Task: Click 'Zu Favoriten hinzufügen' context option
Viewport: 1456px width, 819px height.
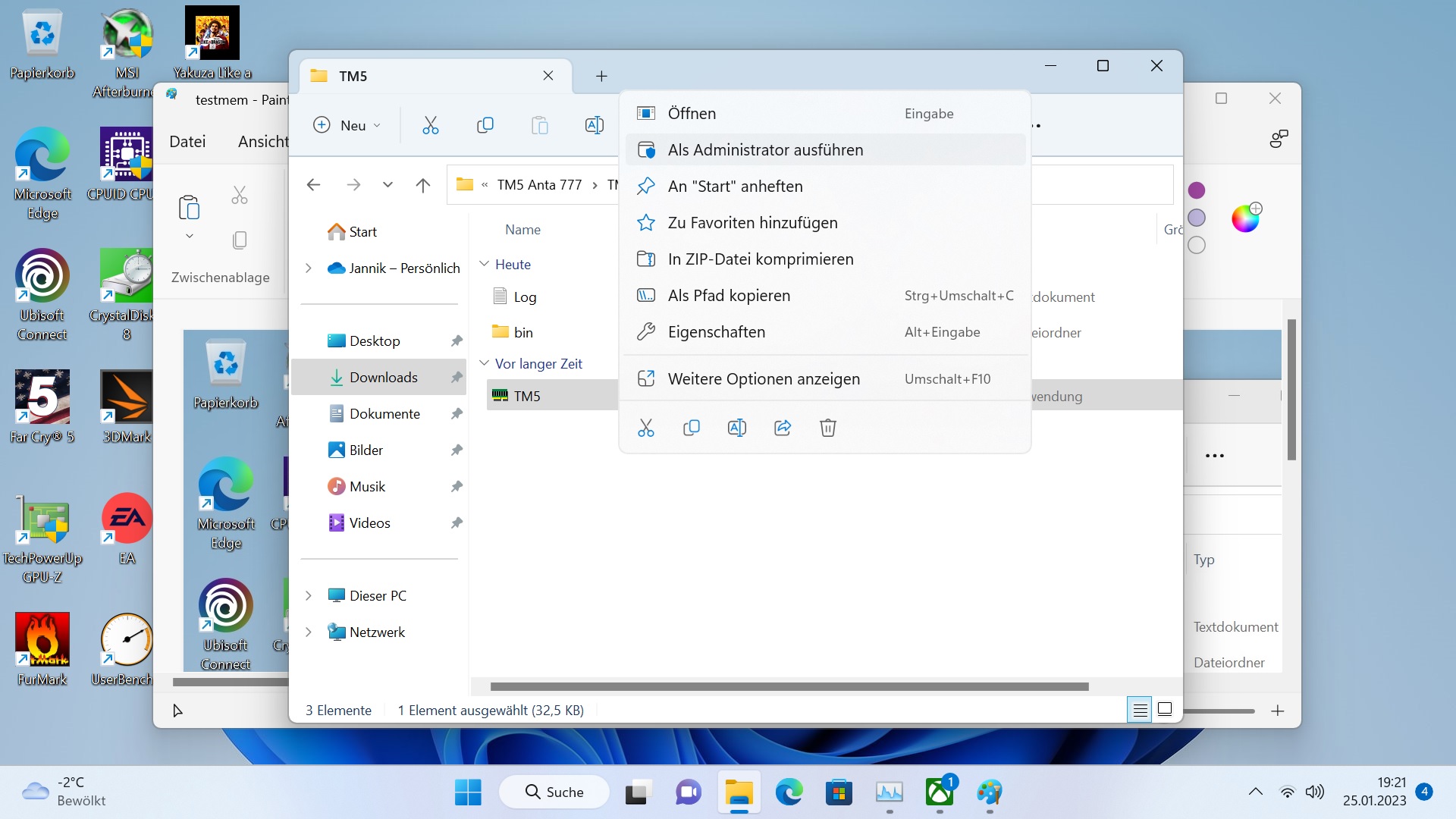Action: [x=753, y=222]
